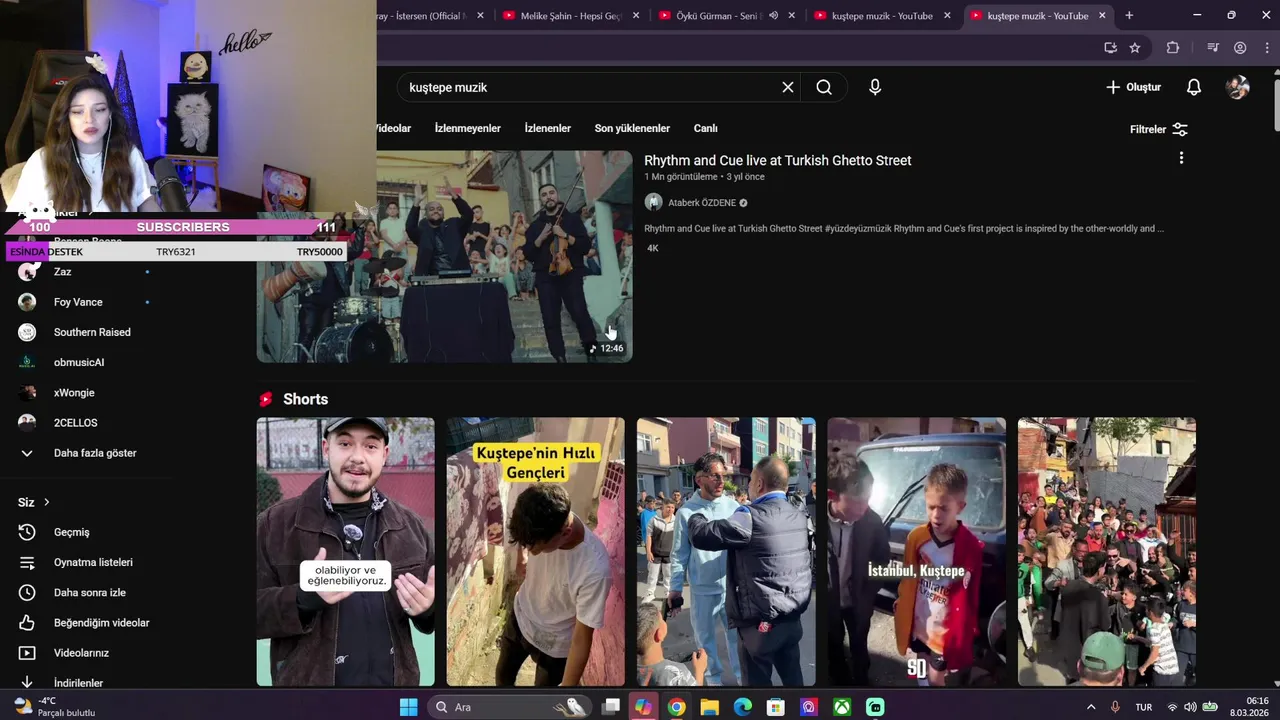This screenshot has width=1280, height=720.
Task: Click the taskbar volume icon
Action: [x=1190, y=707]
